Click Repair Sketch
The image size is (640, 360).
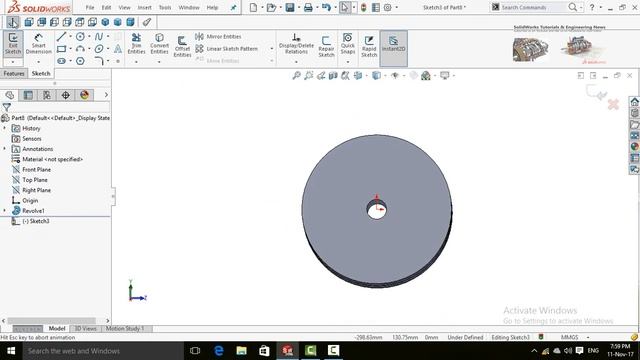click(326, 46)
